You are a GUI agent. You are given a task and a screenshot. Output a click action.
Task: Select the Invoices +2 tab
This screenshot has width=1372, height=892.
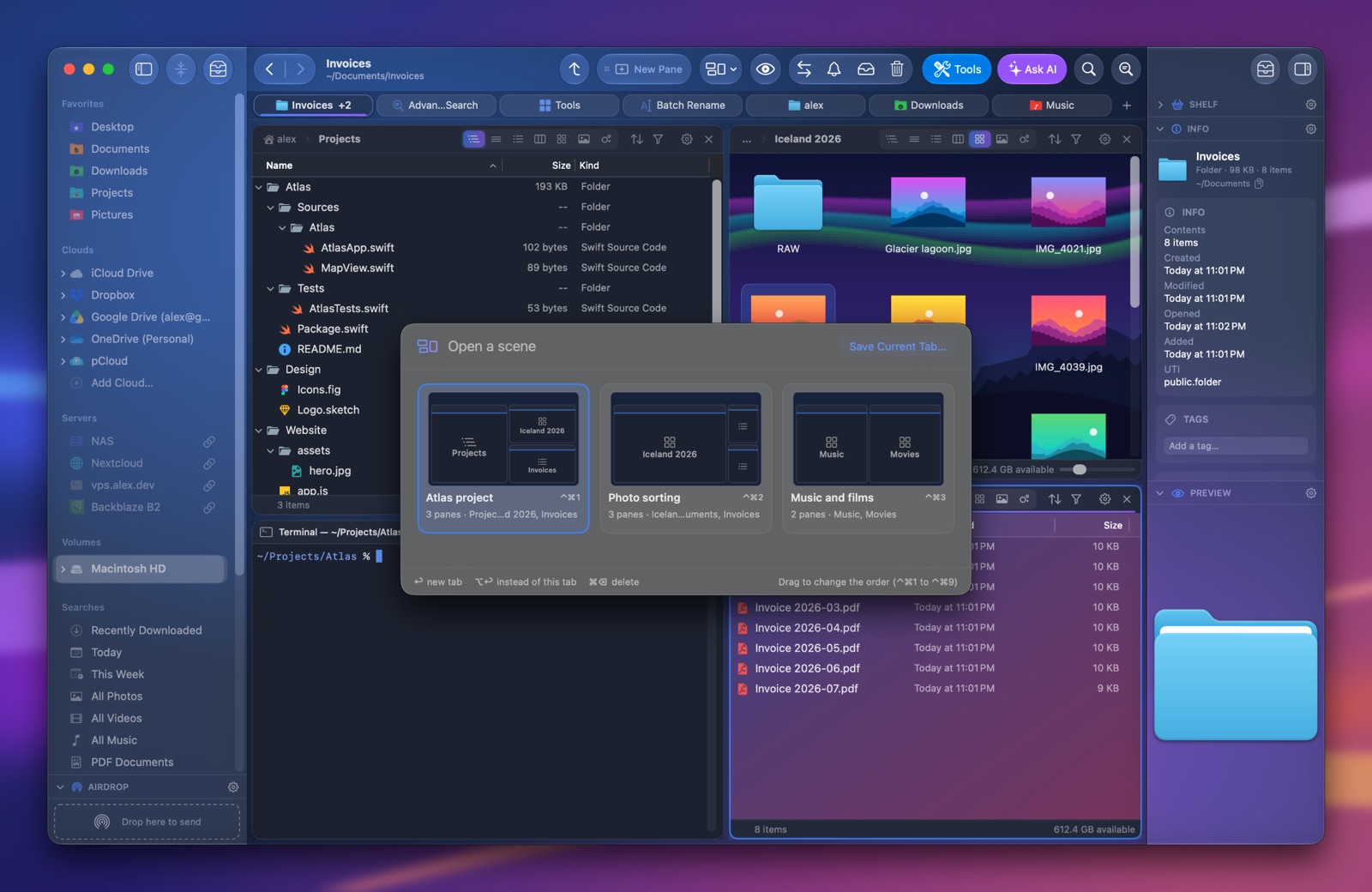313,105
